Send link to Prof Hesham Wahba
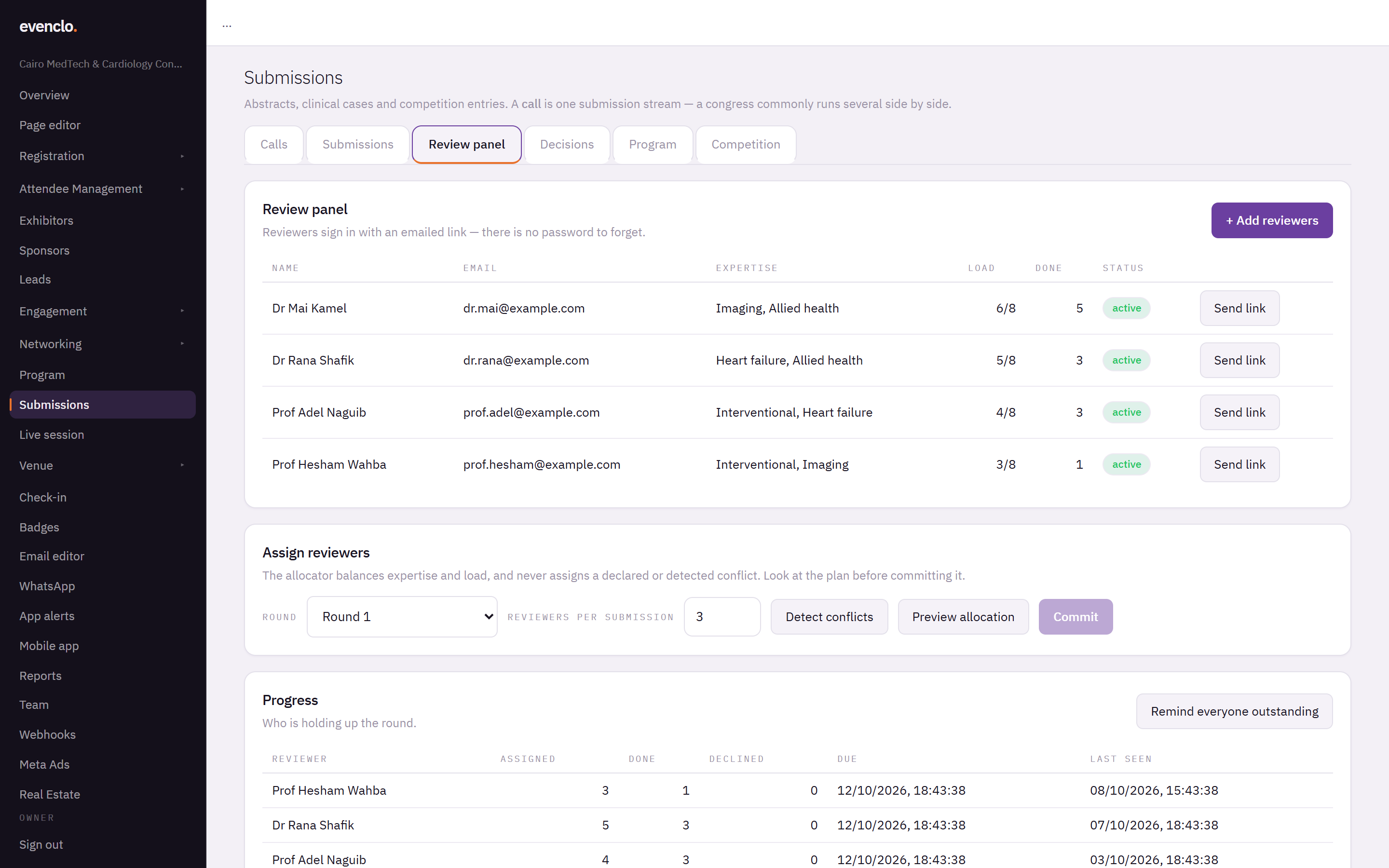This screenshot has height=868, width=1389. click(x=1239, y=464)
